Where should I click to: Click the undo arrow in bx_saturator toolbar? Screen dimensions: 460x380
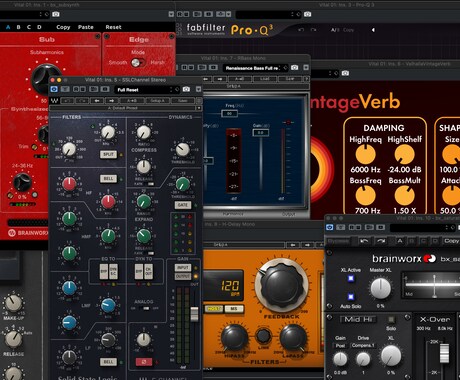(x=364, y=241)
